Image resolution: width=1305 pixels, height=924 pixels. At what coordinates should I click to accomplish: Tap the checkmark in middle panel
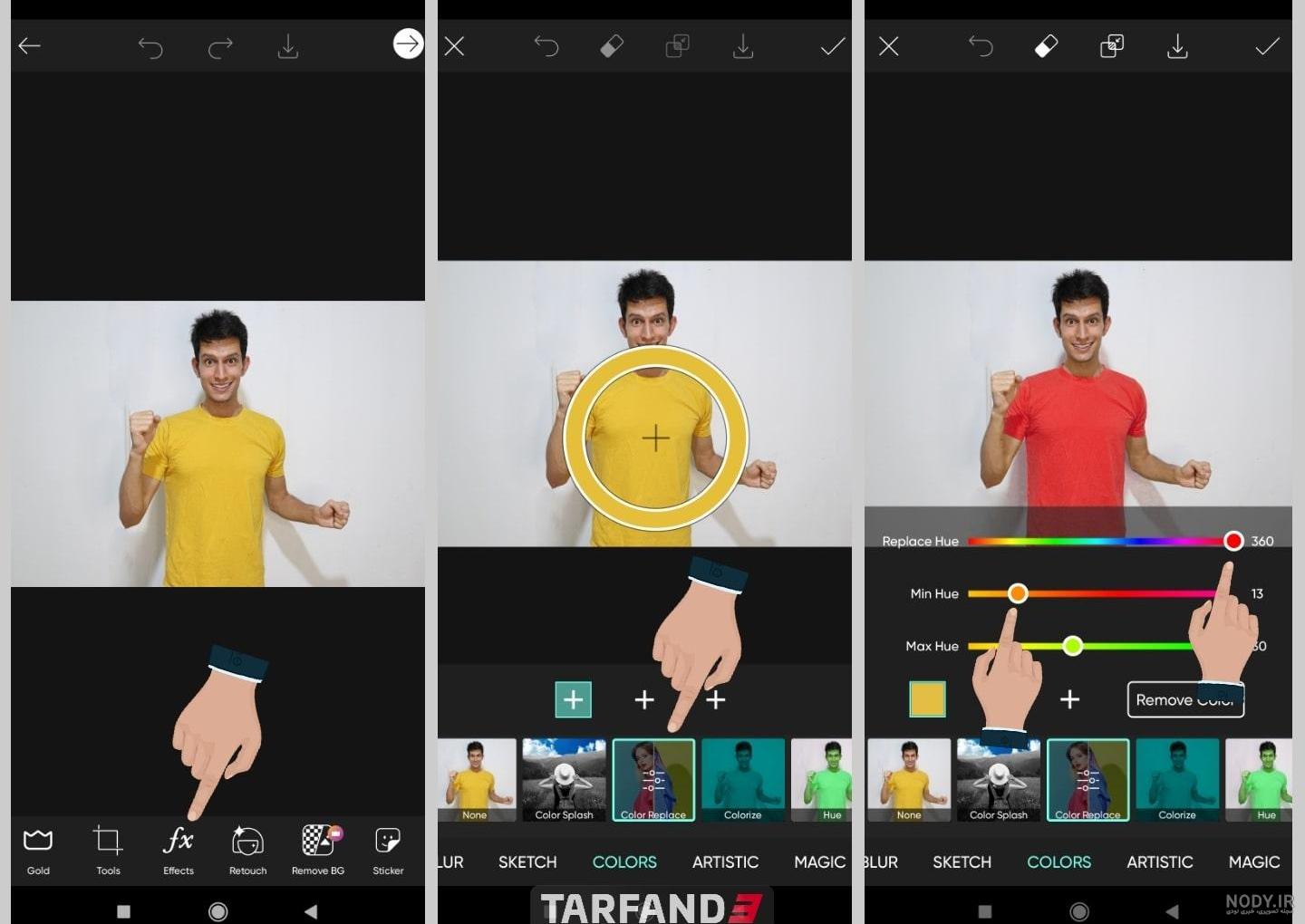[x=832, y=46]
